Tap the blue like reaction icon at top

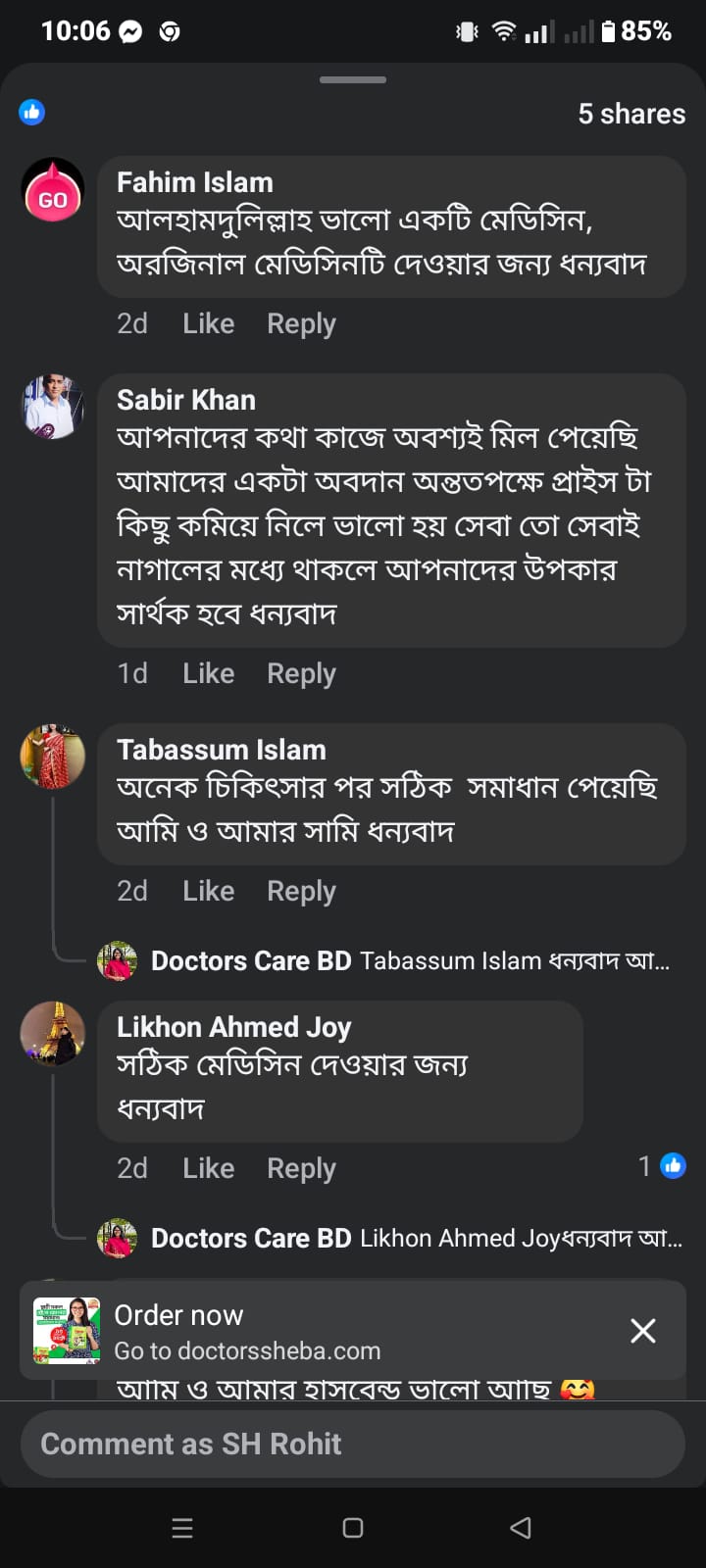[31, 112]
